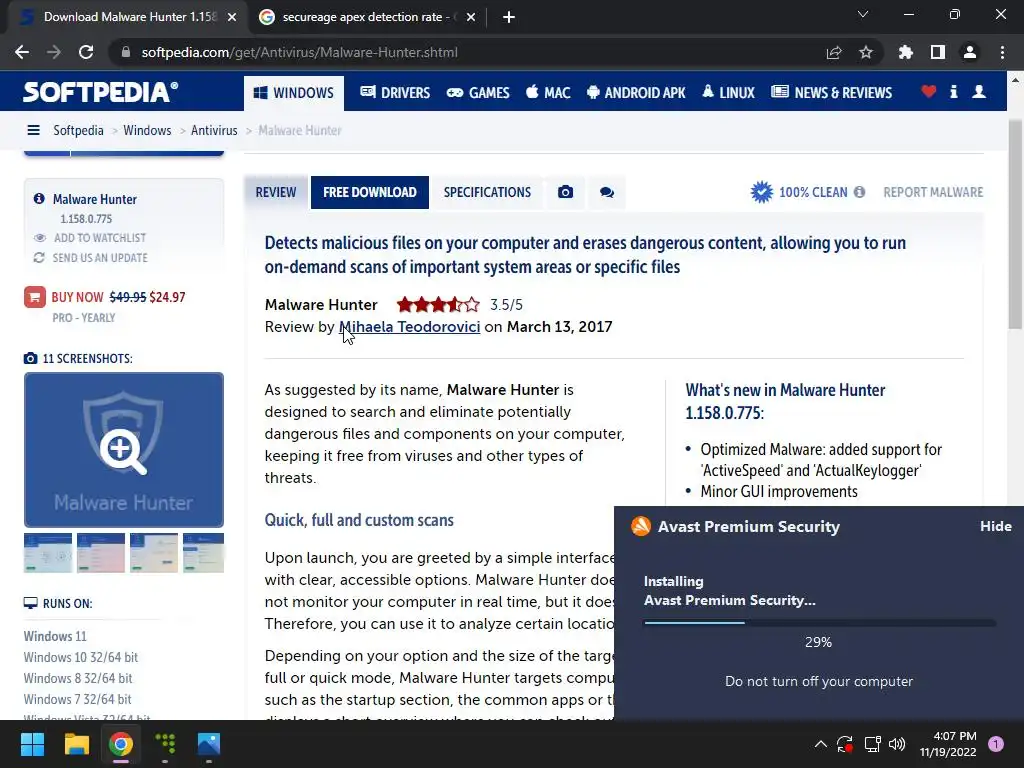Open Chrome tab search dropdown arrow
The height and width of the screenshot is (768, 1024).
tap(863, 14)
